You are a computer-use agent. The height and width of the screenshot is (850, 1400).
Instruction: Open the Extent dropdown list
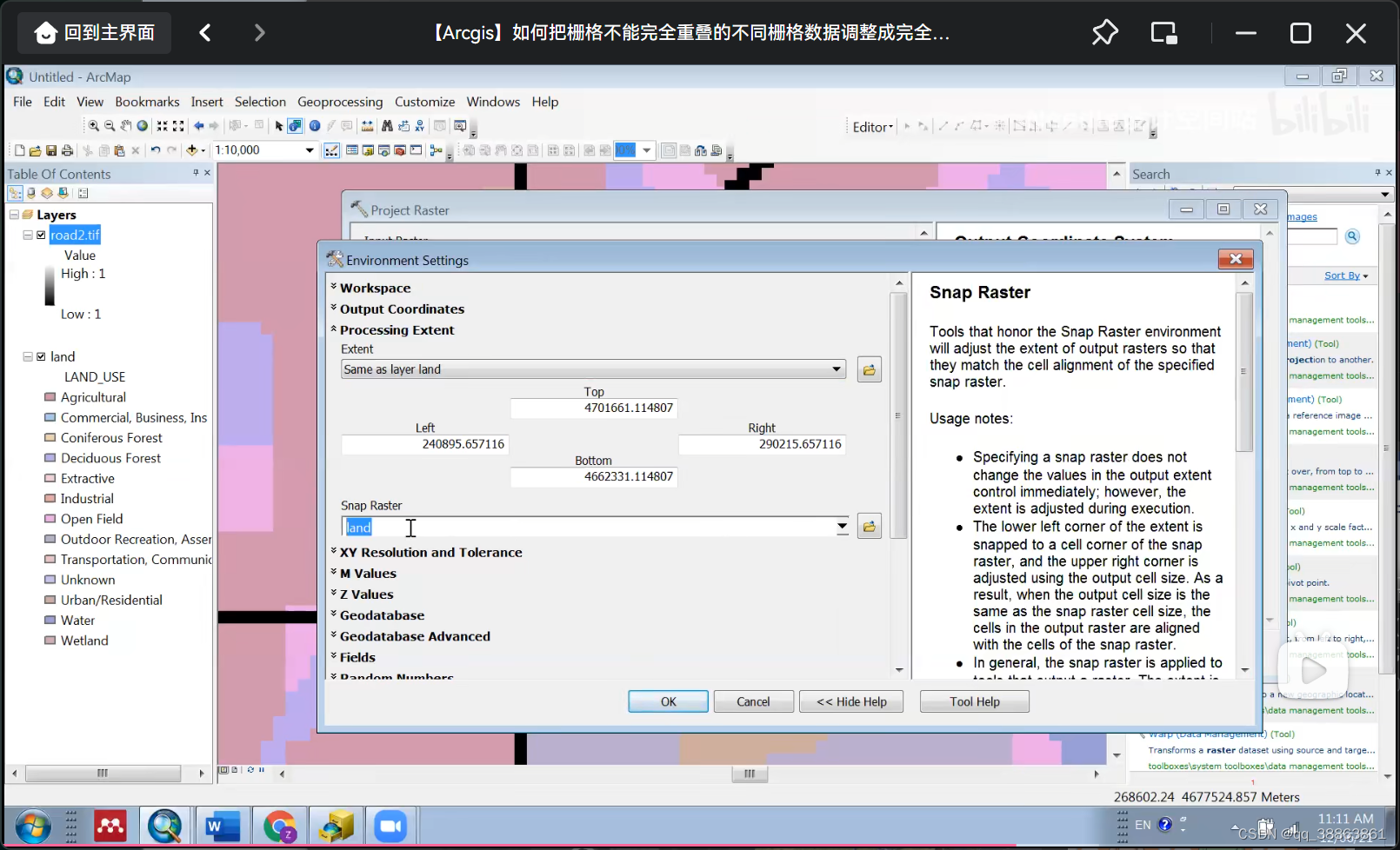click(x=837, y=369)
